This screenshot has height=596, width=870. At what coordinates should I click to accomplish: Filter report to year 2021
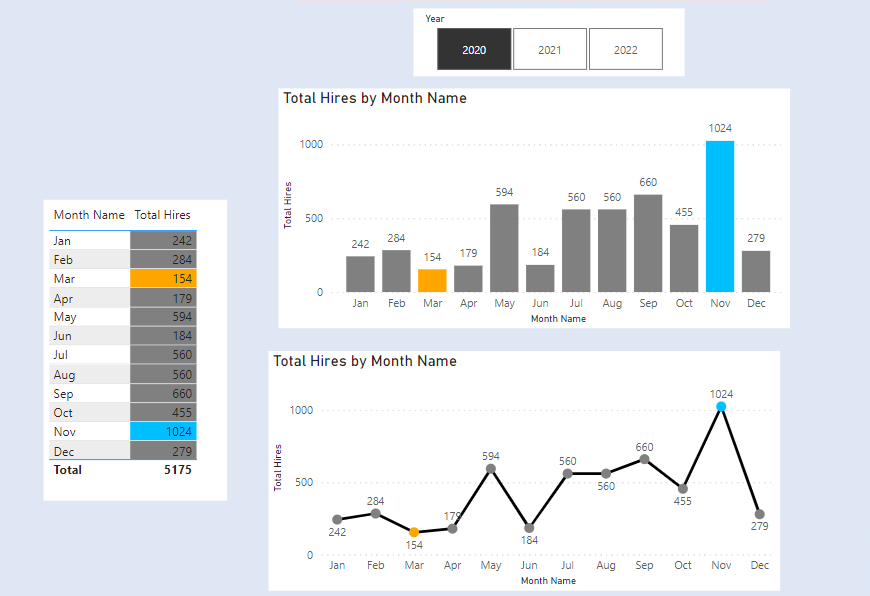click(549, 50)
